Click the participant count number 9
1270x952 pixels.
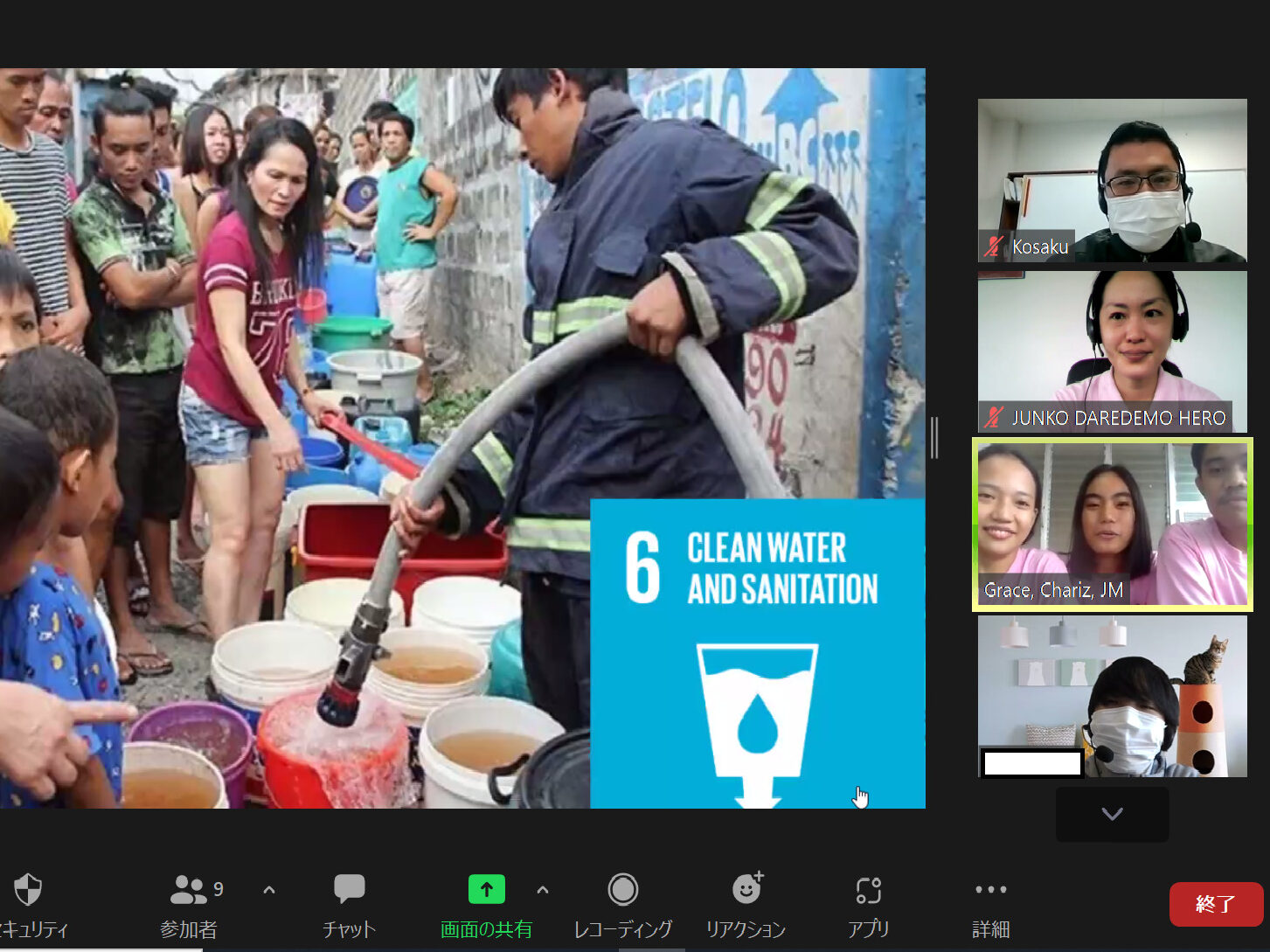[x=219, y=889]
